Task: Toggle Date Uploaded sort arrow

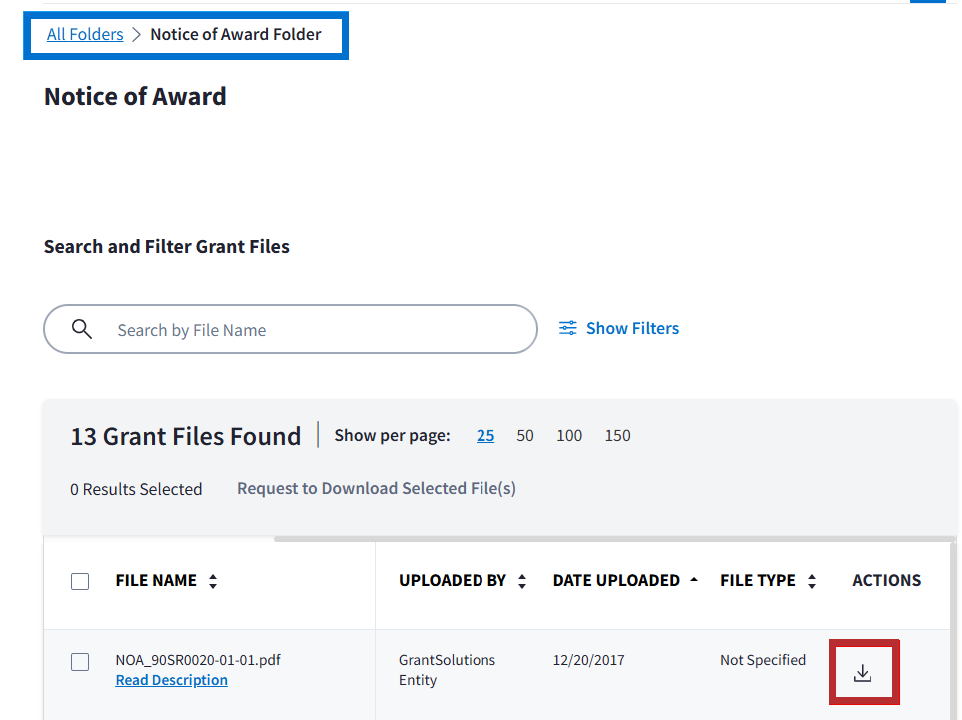Action: tap(695, 580)
